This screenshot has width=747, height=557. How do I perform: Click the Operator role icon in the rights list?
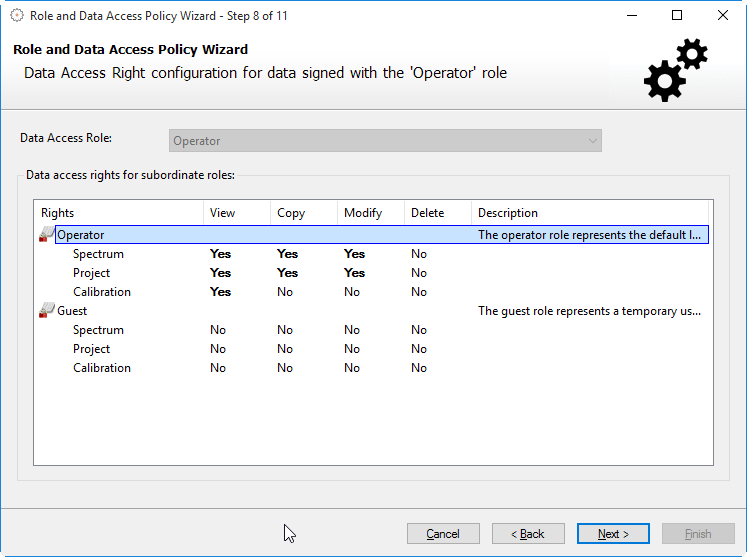47,235
